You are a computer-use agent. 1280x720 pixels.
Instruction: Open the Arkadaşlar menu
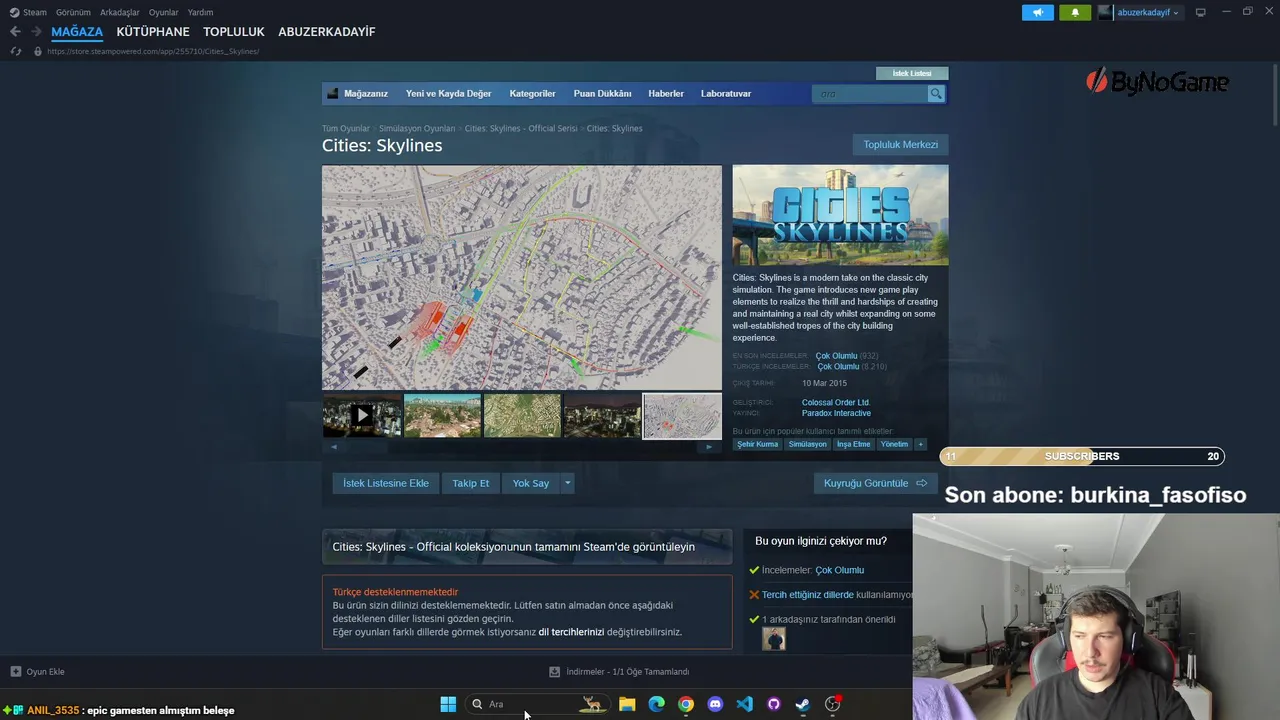(119, 12)
